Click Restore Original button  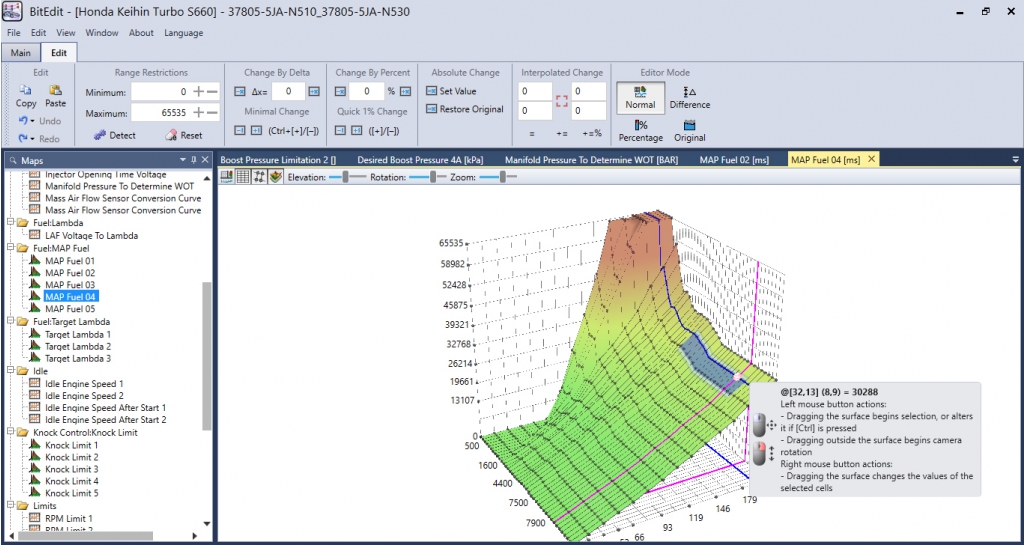click(x=464, y=109)
